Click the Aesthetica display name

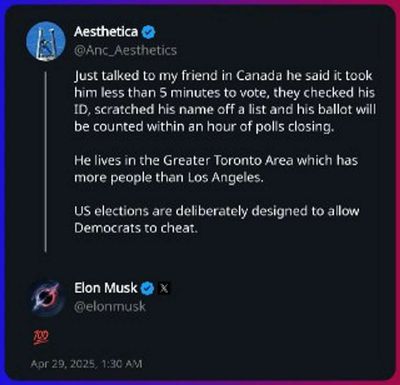coord(106,32)
